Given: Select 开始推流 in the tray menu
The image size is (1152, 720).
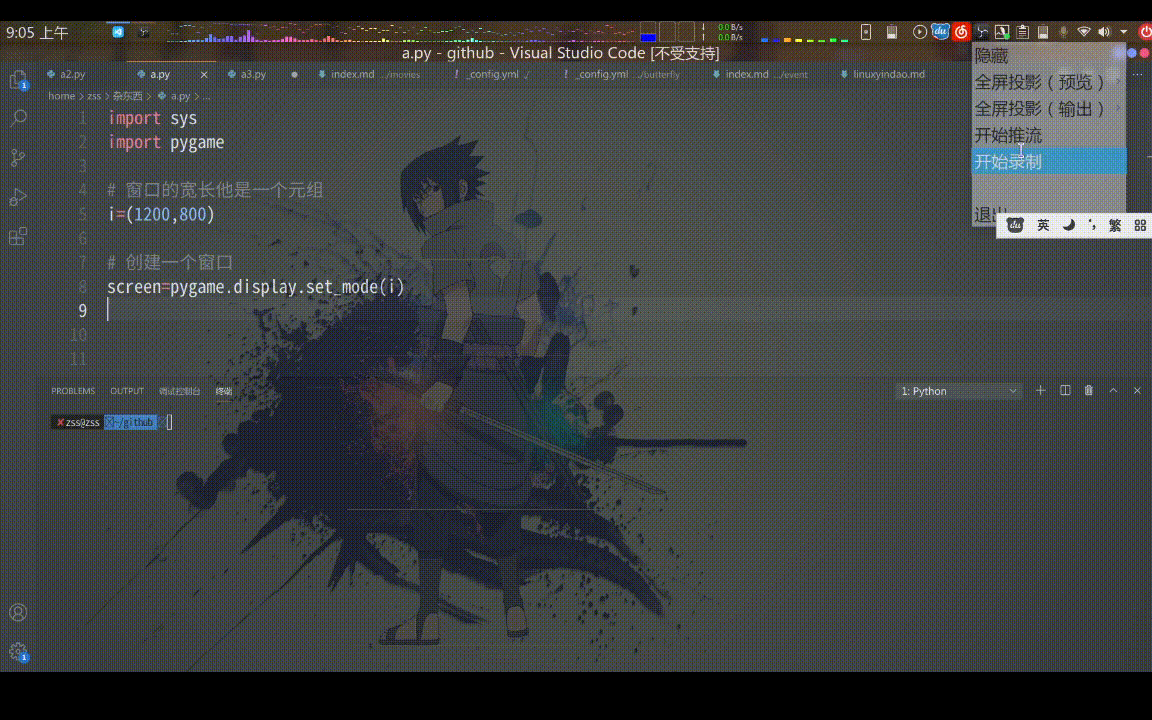Looking at the screenshot, I should pos(1048,135).
